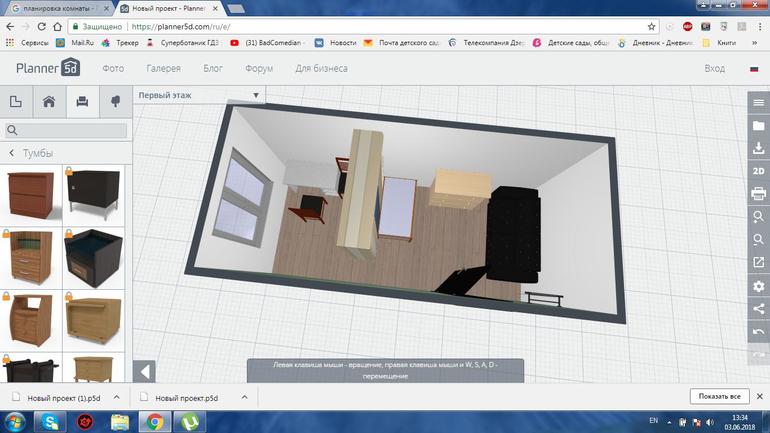Click Показать все downloads button
770x433 pixels.
[x=720, y=397]
